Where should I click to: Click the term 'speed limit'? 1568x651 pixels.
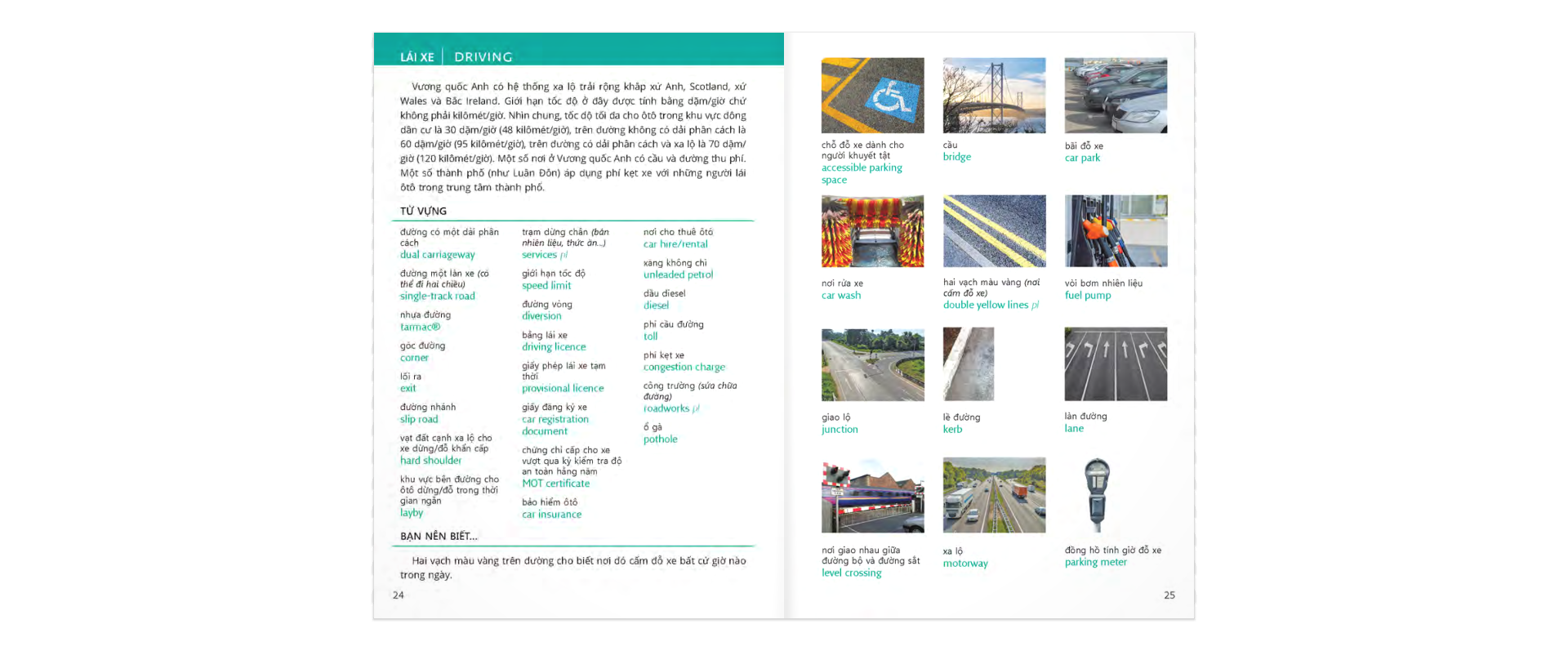coord(546,286)
